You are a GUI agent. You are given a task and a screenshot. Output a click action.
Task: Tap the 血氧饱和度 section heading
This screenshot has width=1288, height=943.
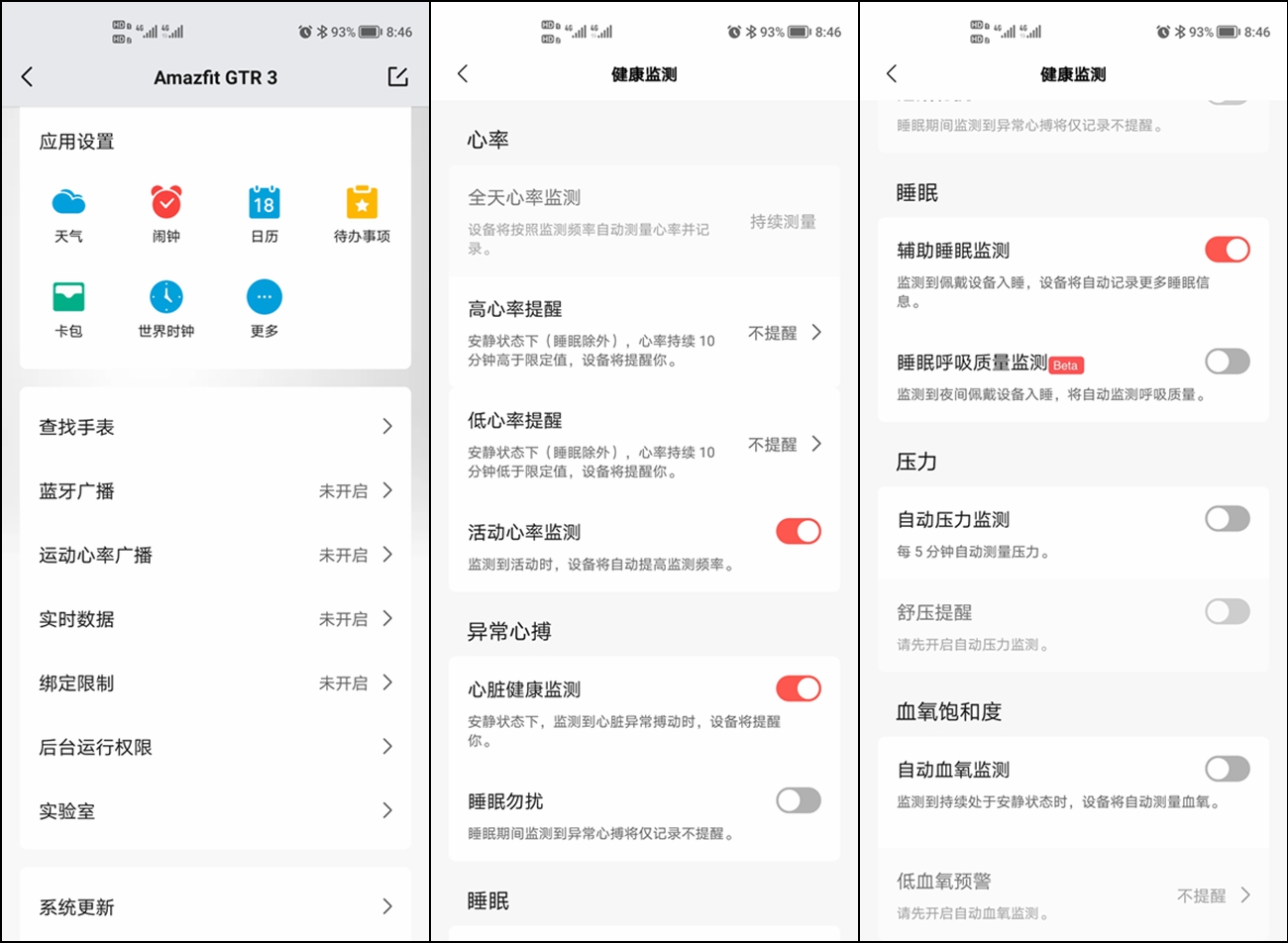[949, 711]
